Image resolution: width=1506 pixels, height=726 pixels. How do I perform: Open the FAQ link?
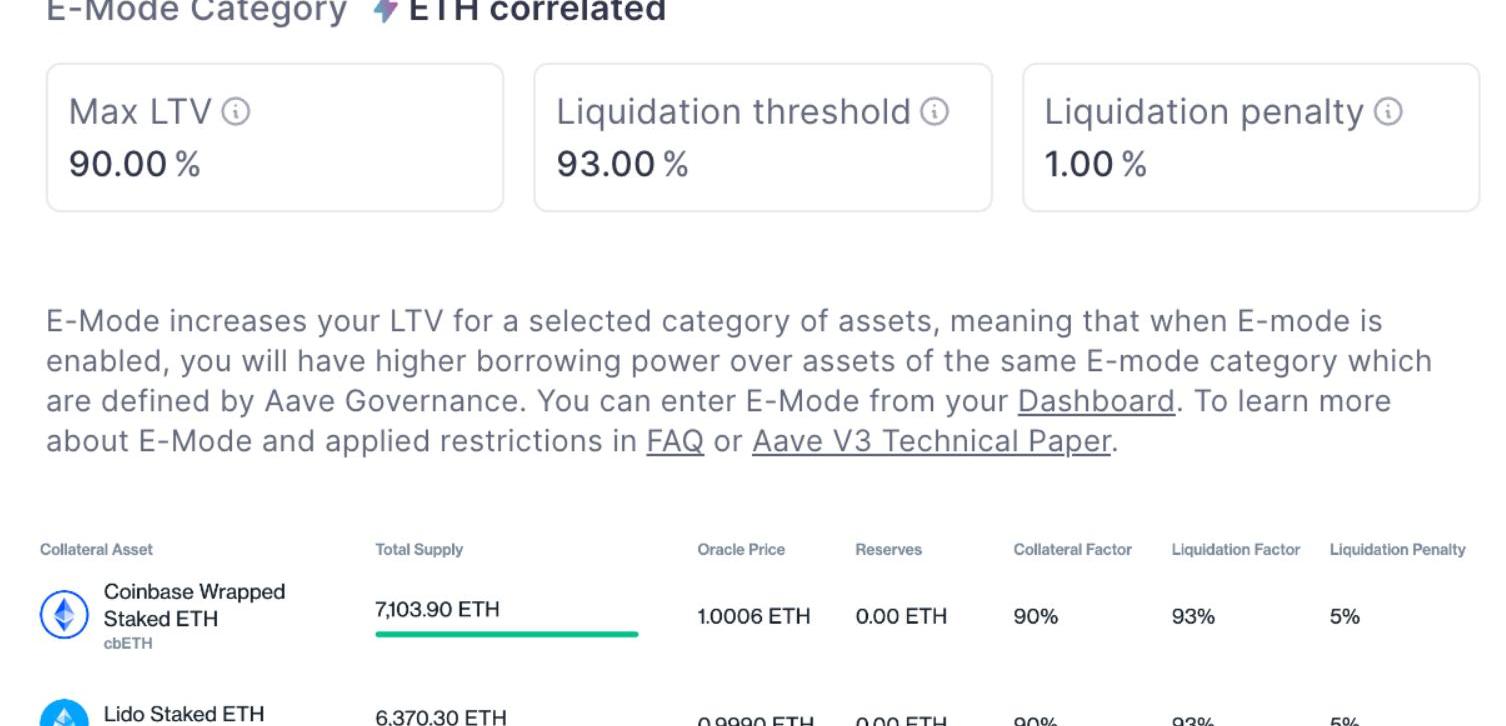pos(675,441)
